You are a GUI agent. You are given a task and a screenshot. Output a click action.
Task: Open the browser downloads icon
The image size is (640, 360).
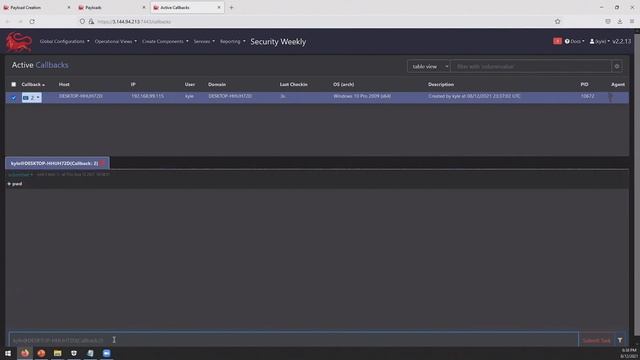pyautogui.click(x=620, y=21)
